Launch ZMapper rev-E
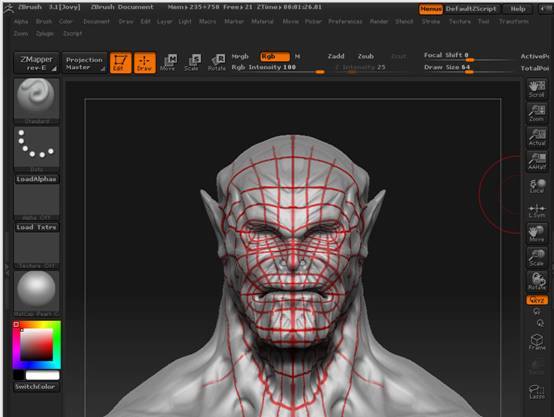Viewport: 554px width, 417px height. point(36,63)
